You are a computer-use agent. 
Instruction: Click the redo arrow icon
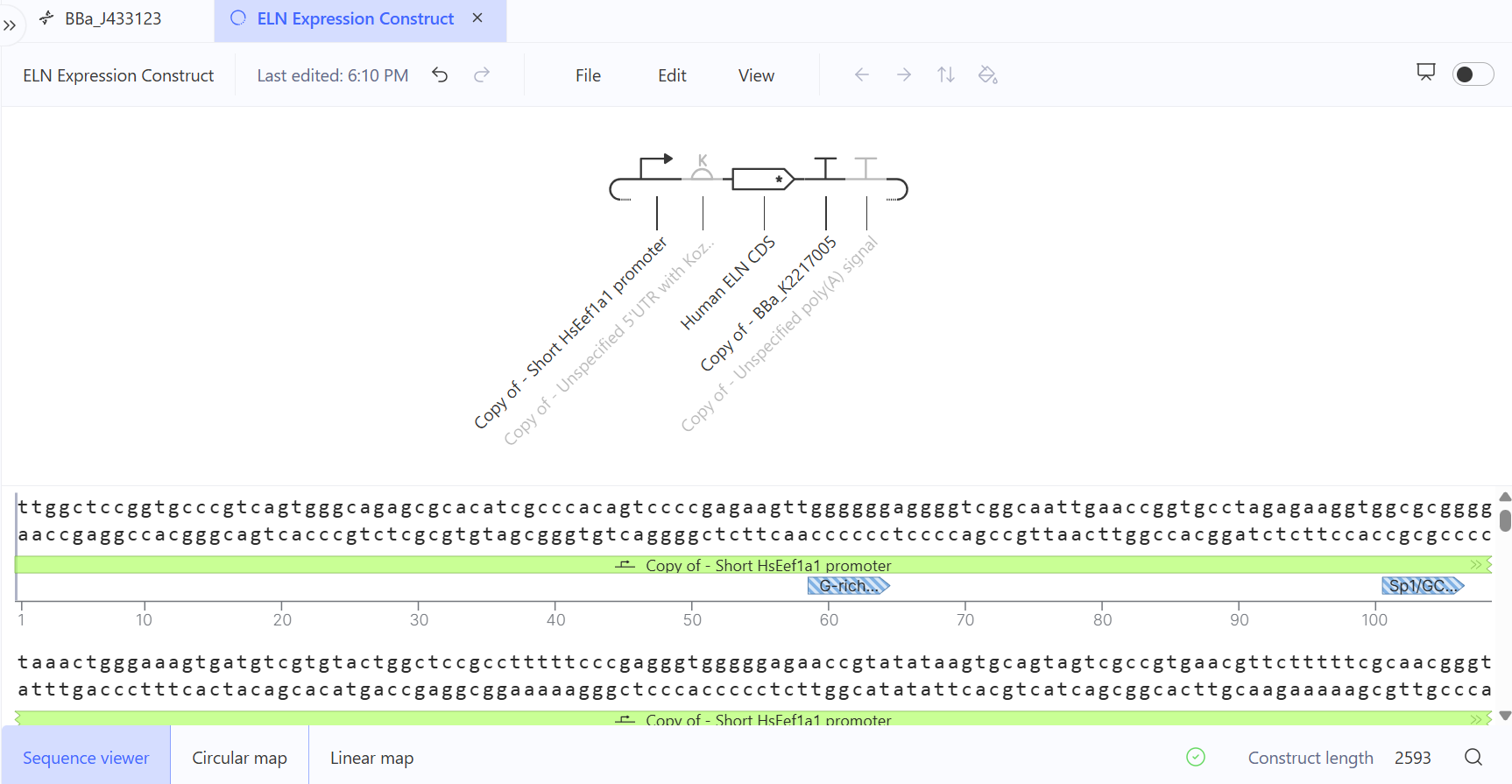(482, 75)
